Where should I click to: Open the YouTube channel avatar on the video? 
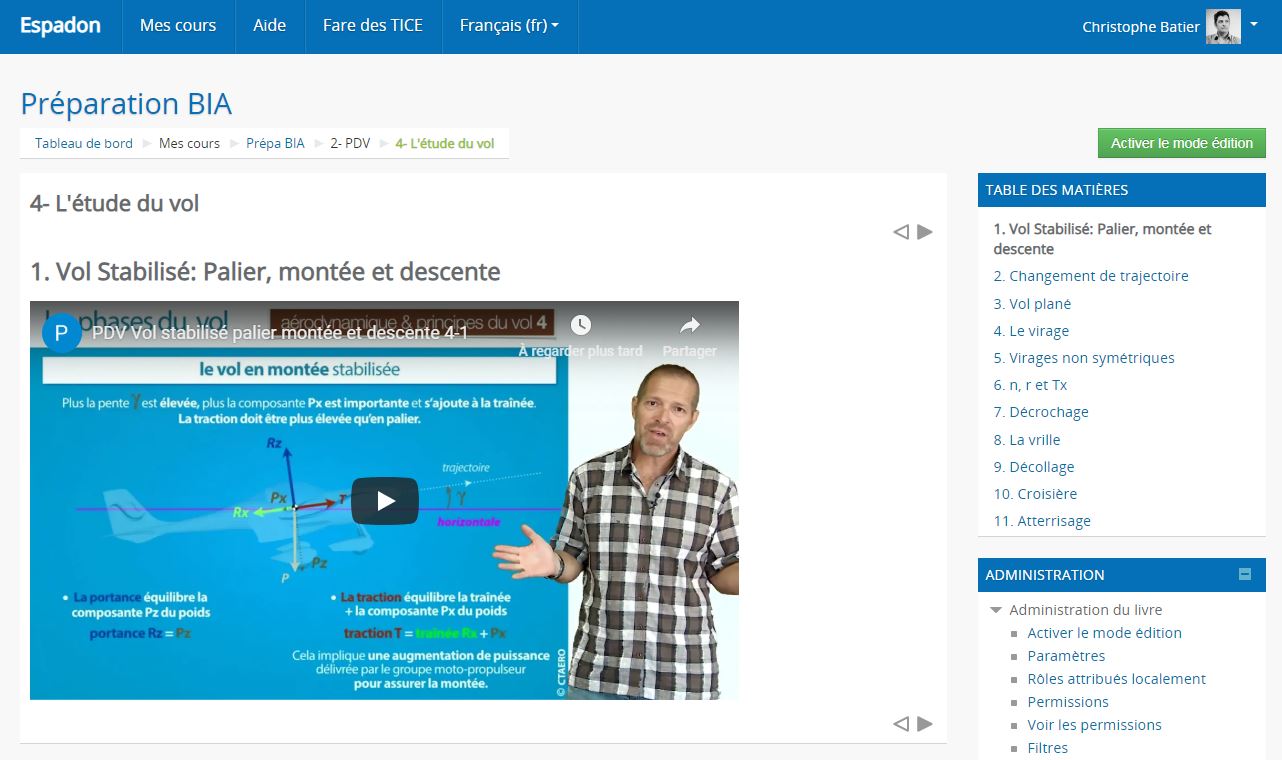tap(61, 333)
